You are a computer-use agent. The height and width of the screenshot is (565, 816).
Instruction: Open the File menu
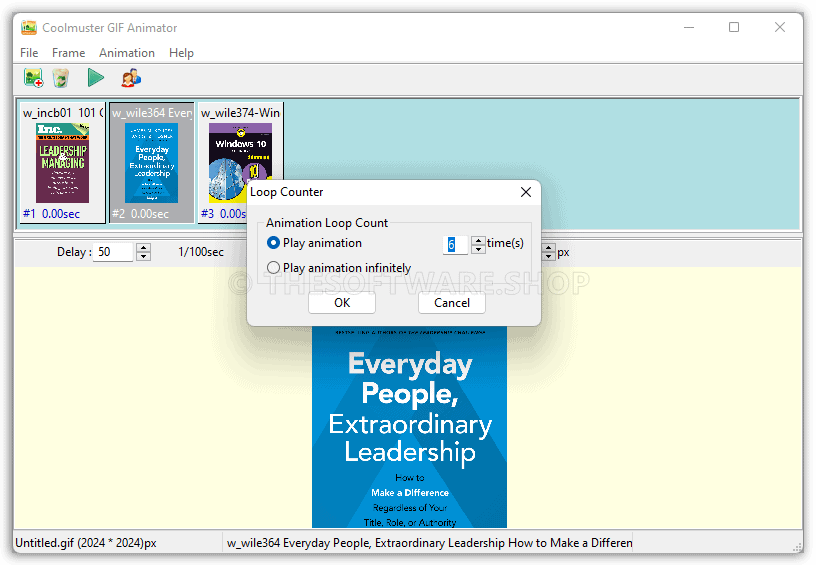[29, 53]
